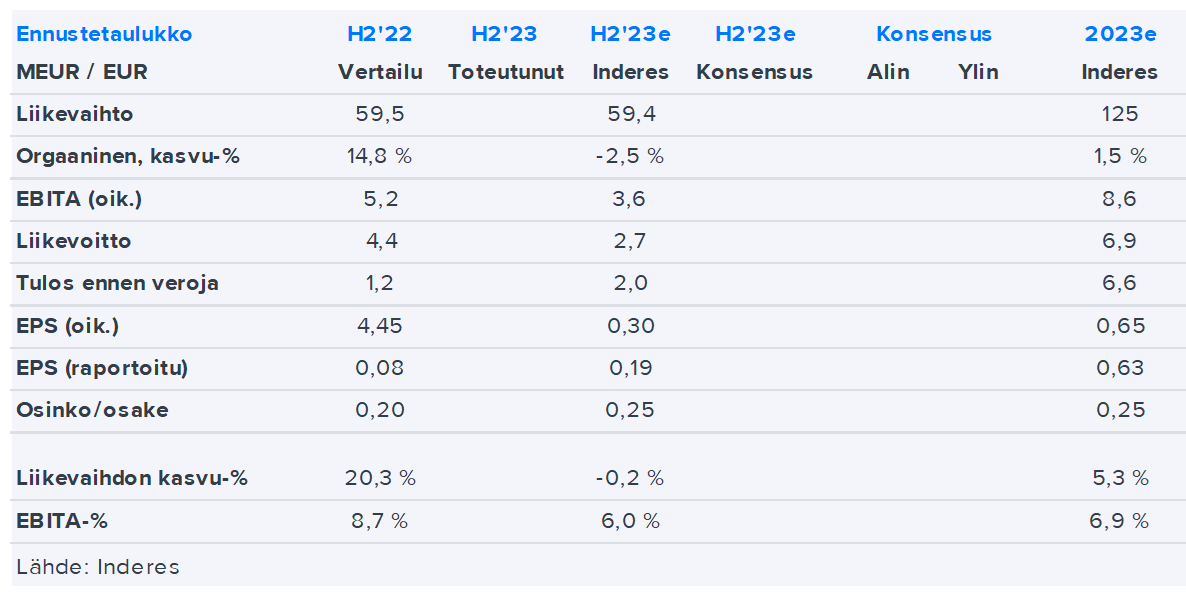Click the EPS (raportoitu) row label

[102, 368]
